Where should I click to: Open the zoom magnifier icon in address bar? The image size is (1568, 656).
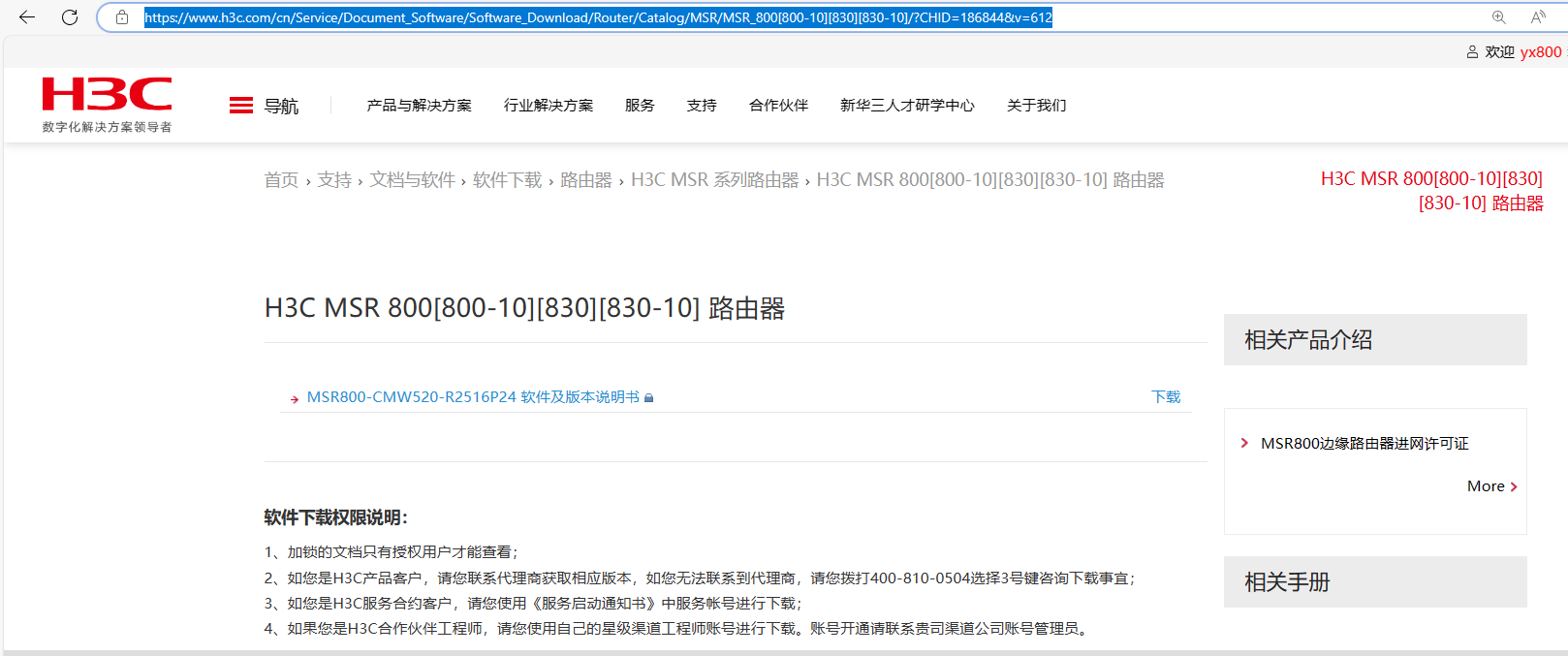coord(1499,17)
